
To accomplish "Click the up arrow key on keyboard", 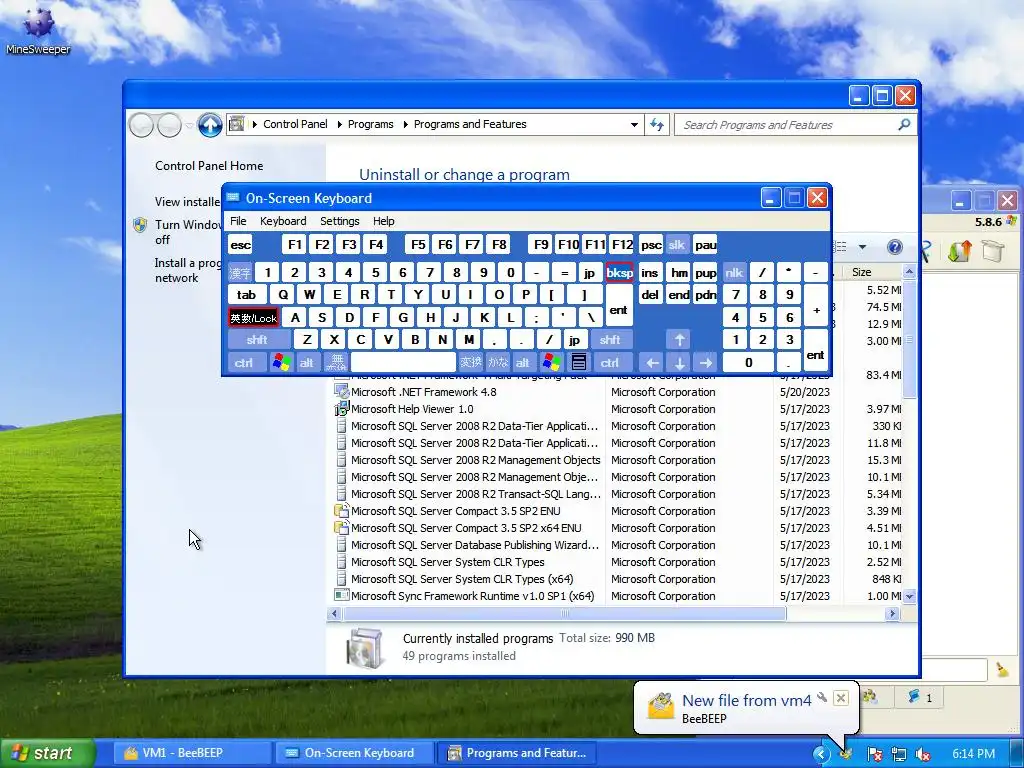I will [679, 340].
